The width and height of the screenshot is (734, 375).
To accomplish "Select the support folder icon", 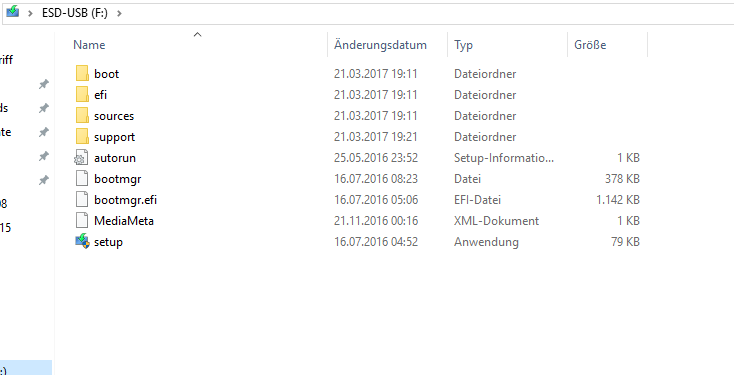I will click(82, 137).
